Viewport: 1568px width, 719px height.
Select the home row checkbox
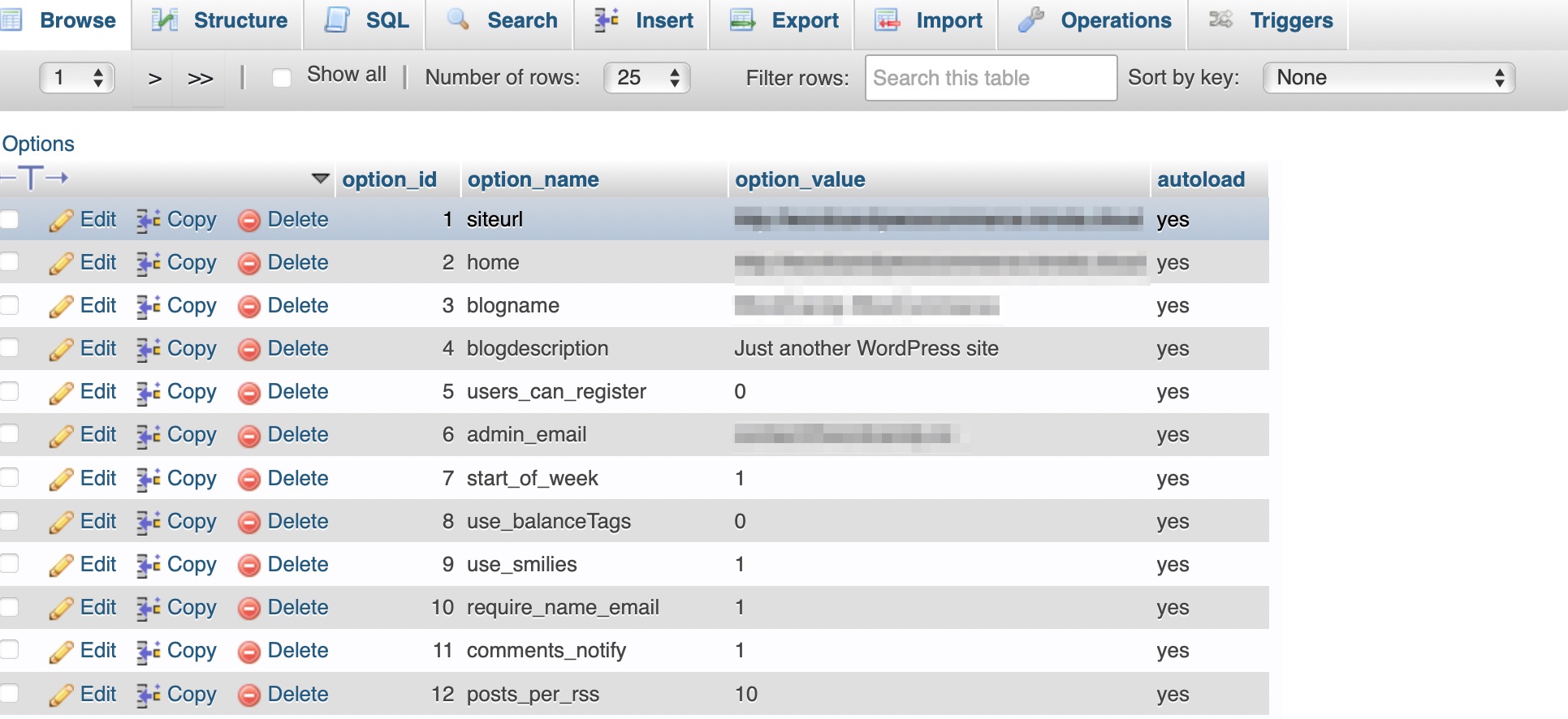point(9,262)
